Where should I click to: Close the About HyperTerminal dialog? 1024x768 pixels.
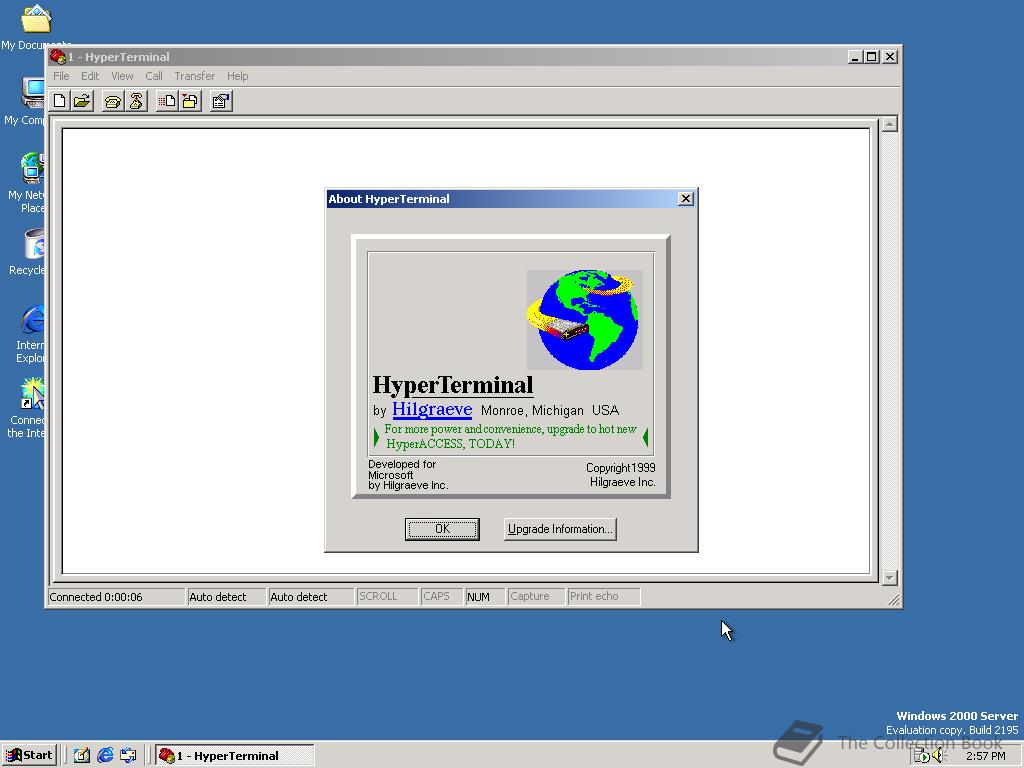[685, 199]
